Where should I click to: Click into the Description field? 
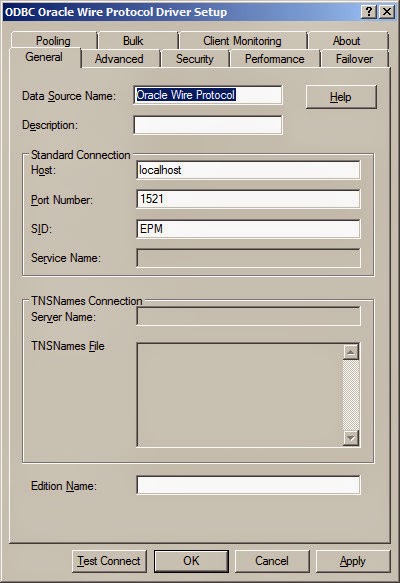click(x=208, y=125)
